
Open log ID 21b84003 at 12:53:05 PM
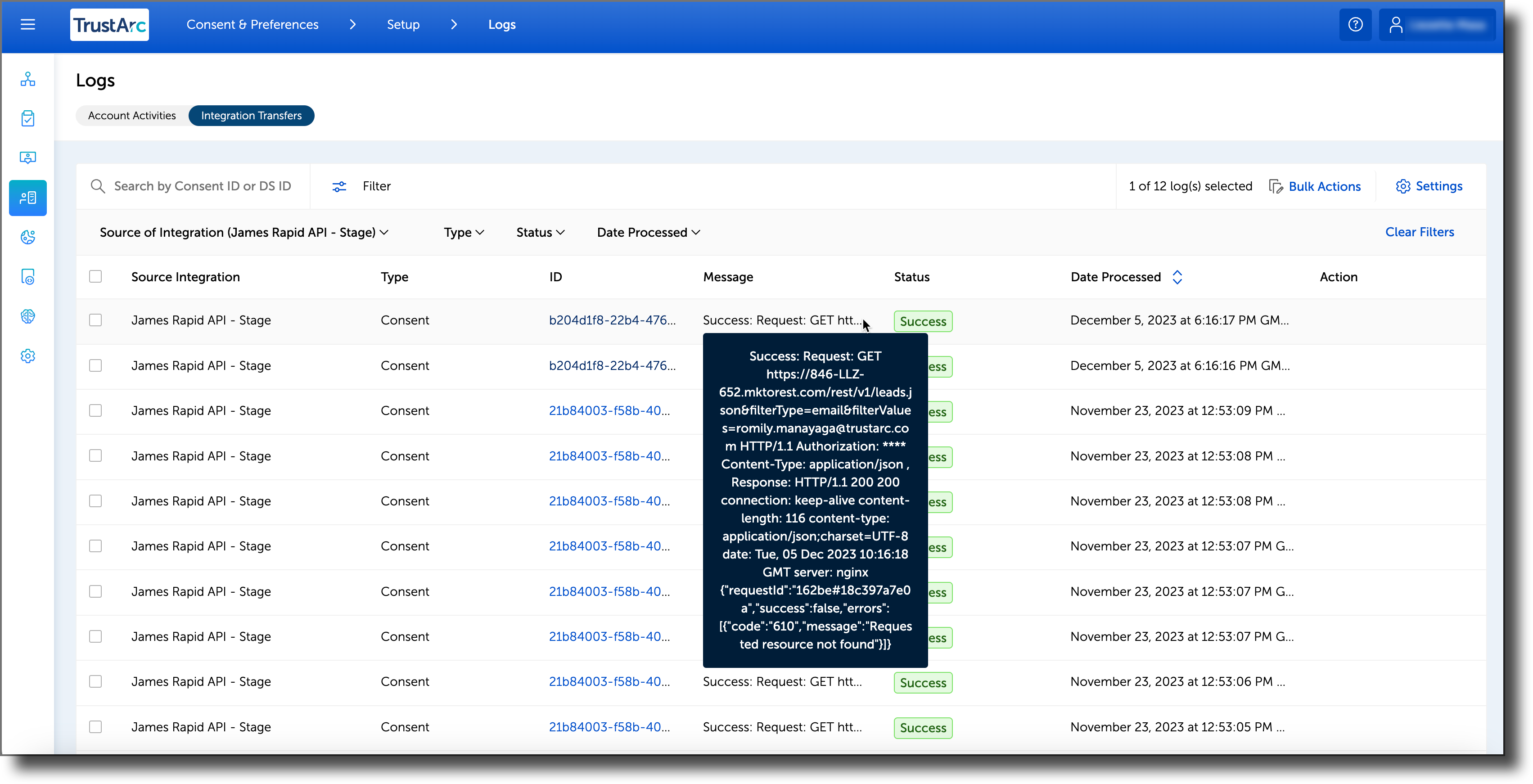tap(609, 727)
